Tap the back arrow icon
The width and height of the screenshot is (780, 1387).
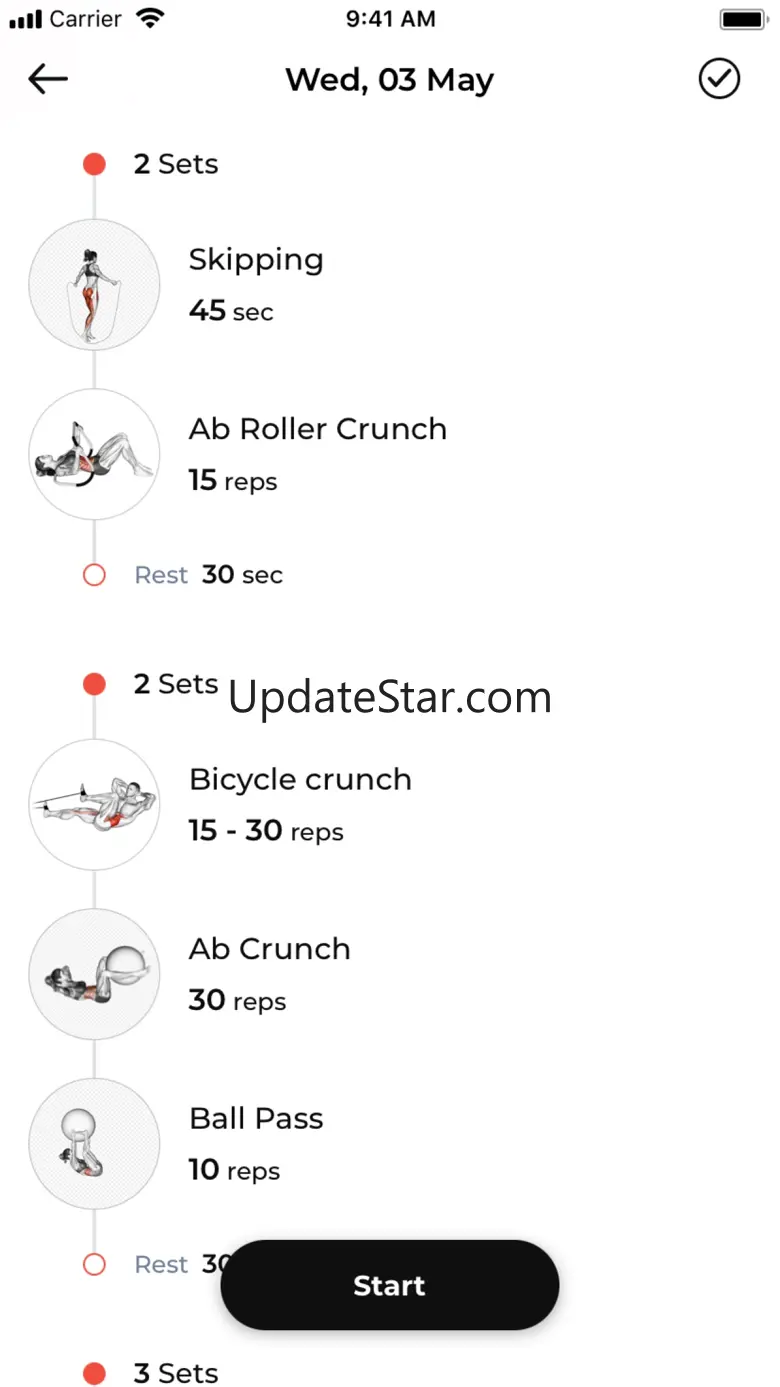pos(48,79)
